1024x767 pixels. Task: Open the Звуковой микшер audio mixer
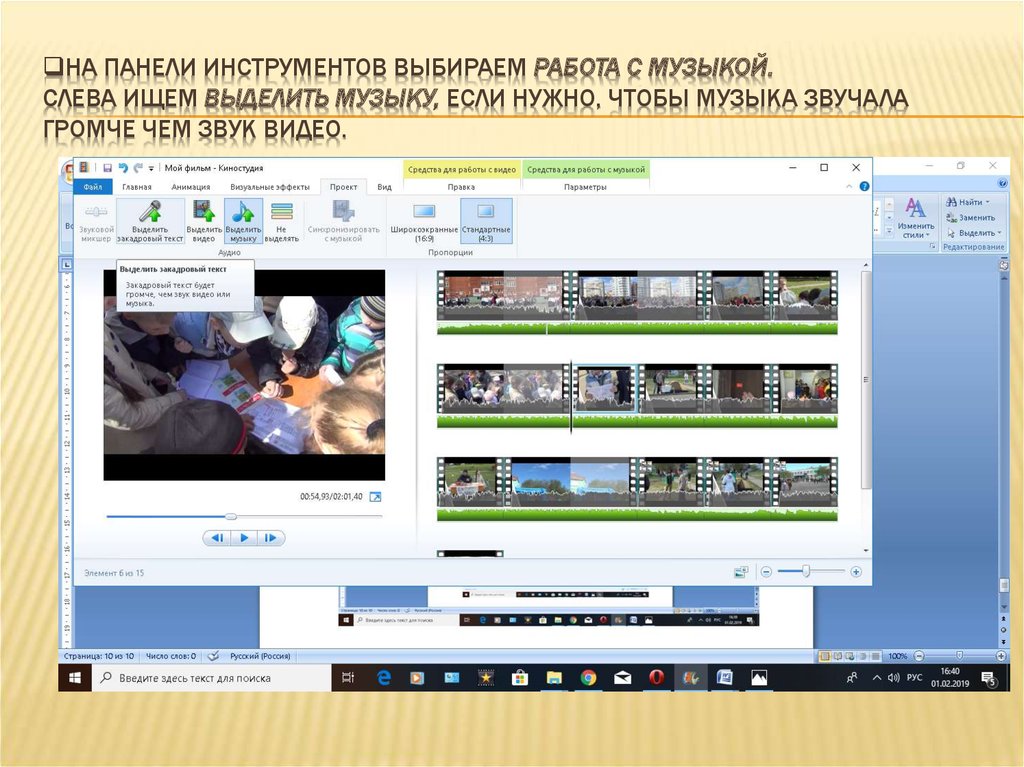[x=96, y=221]
